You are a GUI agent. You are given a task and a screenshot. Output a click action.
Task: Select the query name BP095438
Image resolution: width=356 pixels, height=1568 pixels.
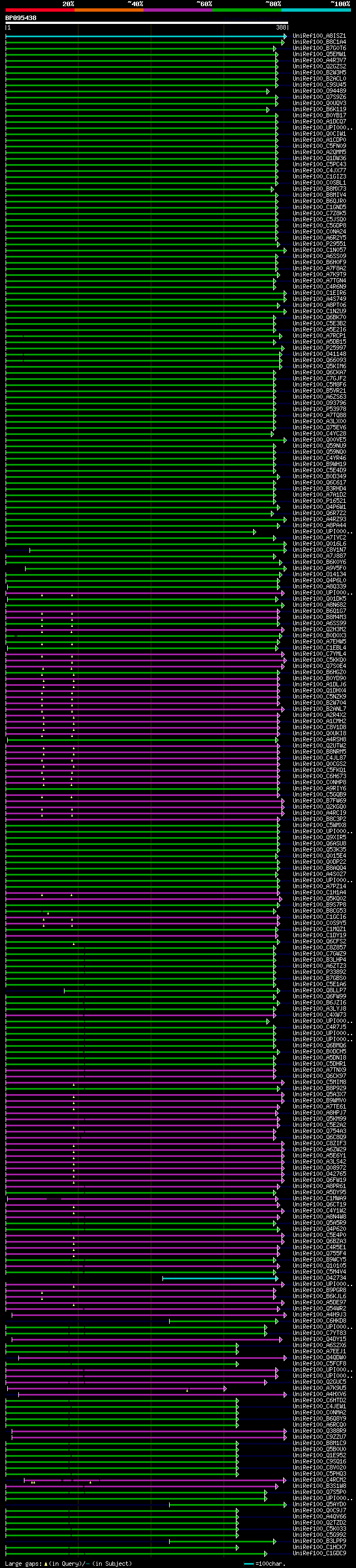click(x=21, y=18)
